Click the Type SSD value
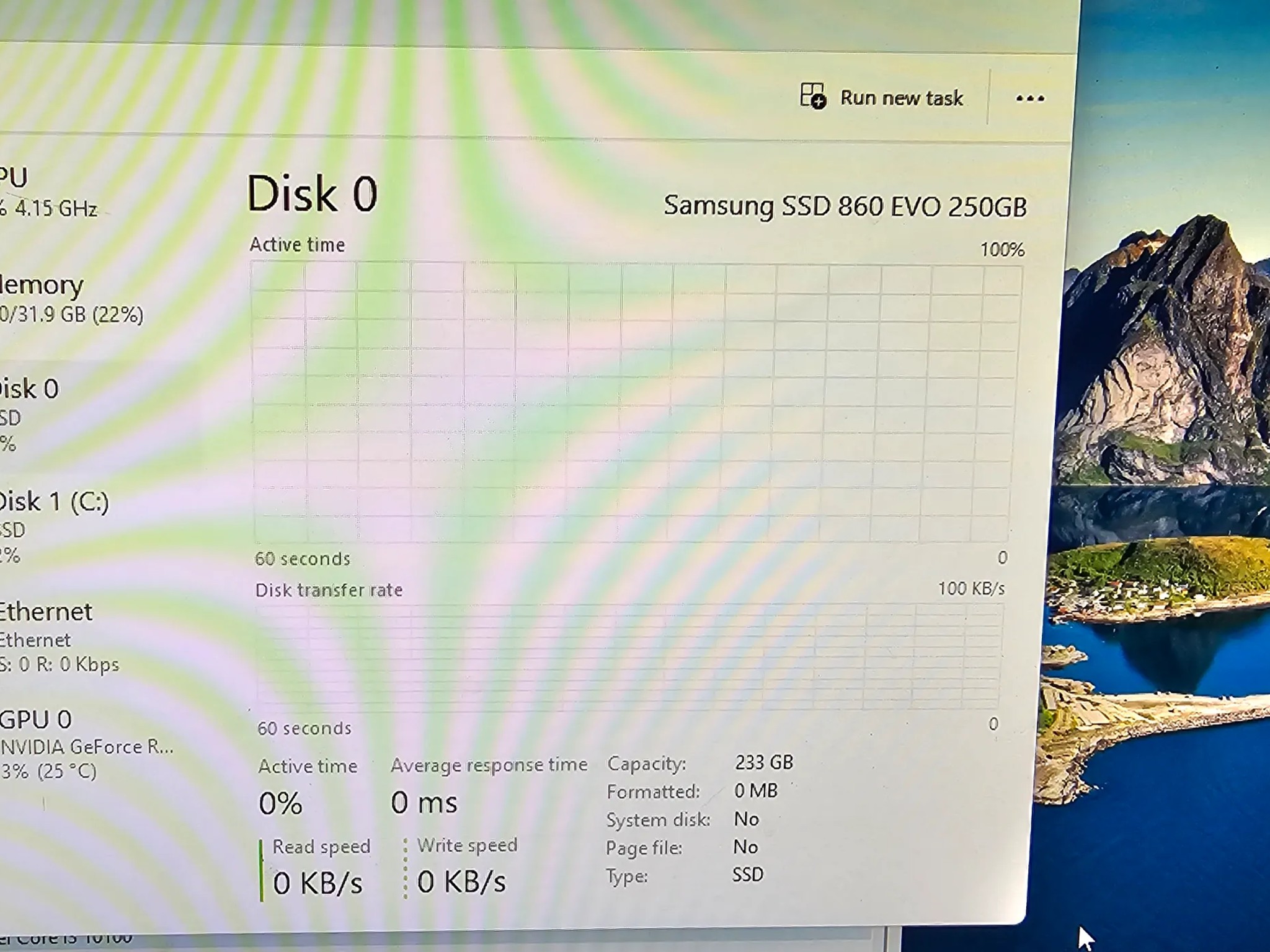The image size is (1270, 952). pos(747,875)
